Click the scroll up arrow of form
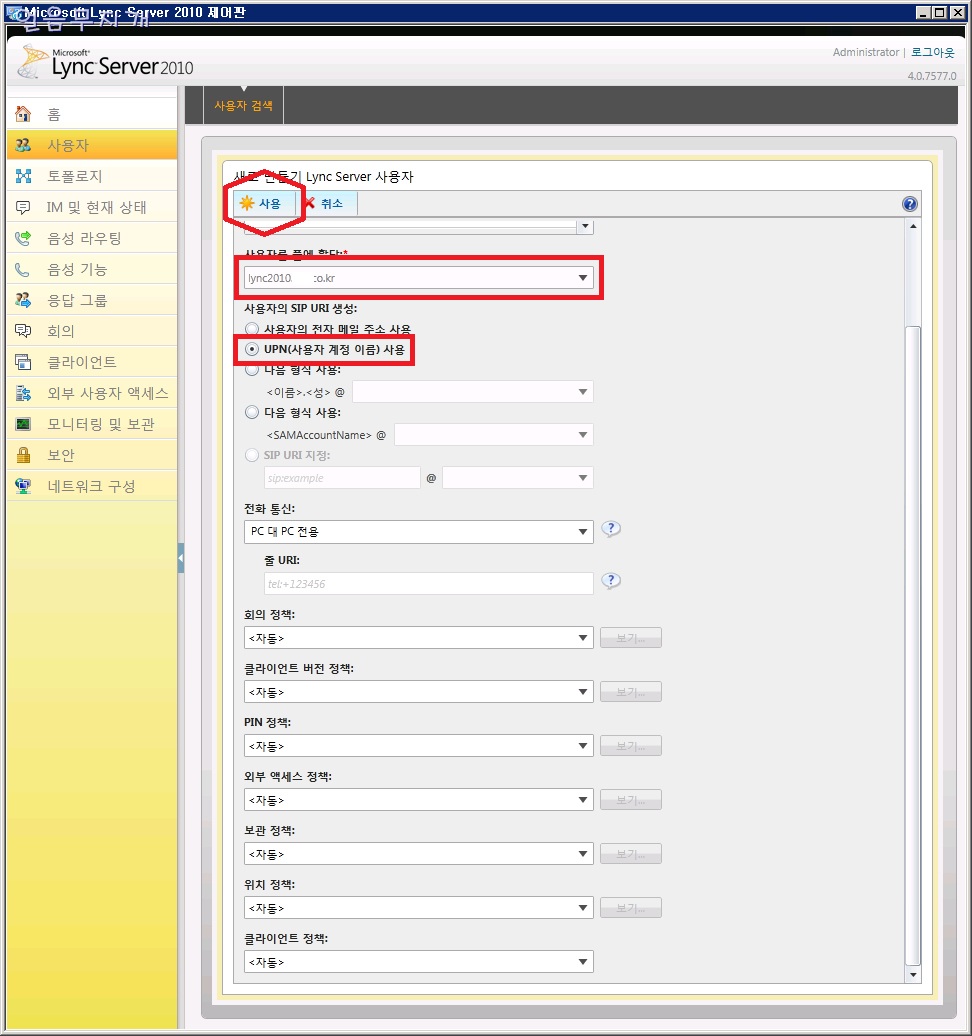Viewport: 972px width, 1036px height. point(913,226)
